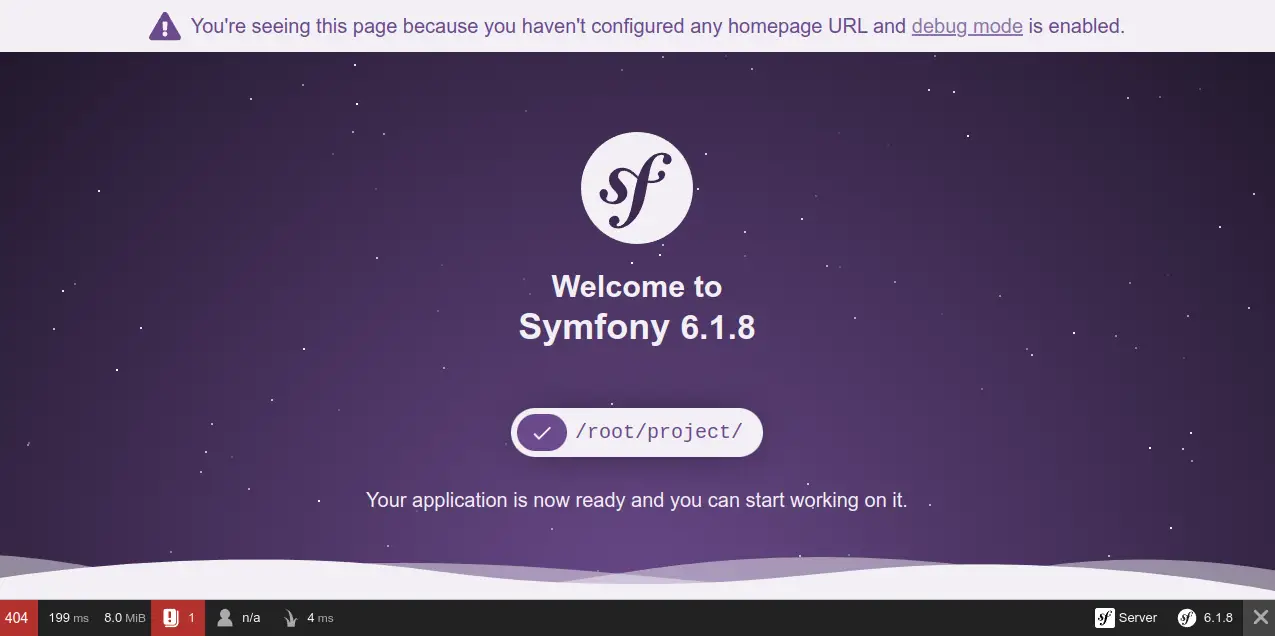The width and height of the screenshot is (1275, 636).
Task: Open the 4 ms Twig render panel
Action: [x=320, y=618]
